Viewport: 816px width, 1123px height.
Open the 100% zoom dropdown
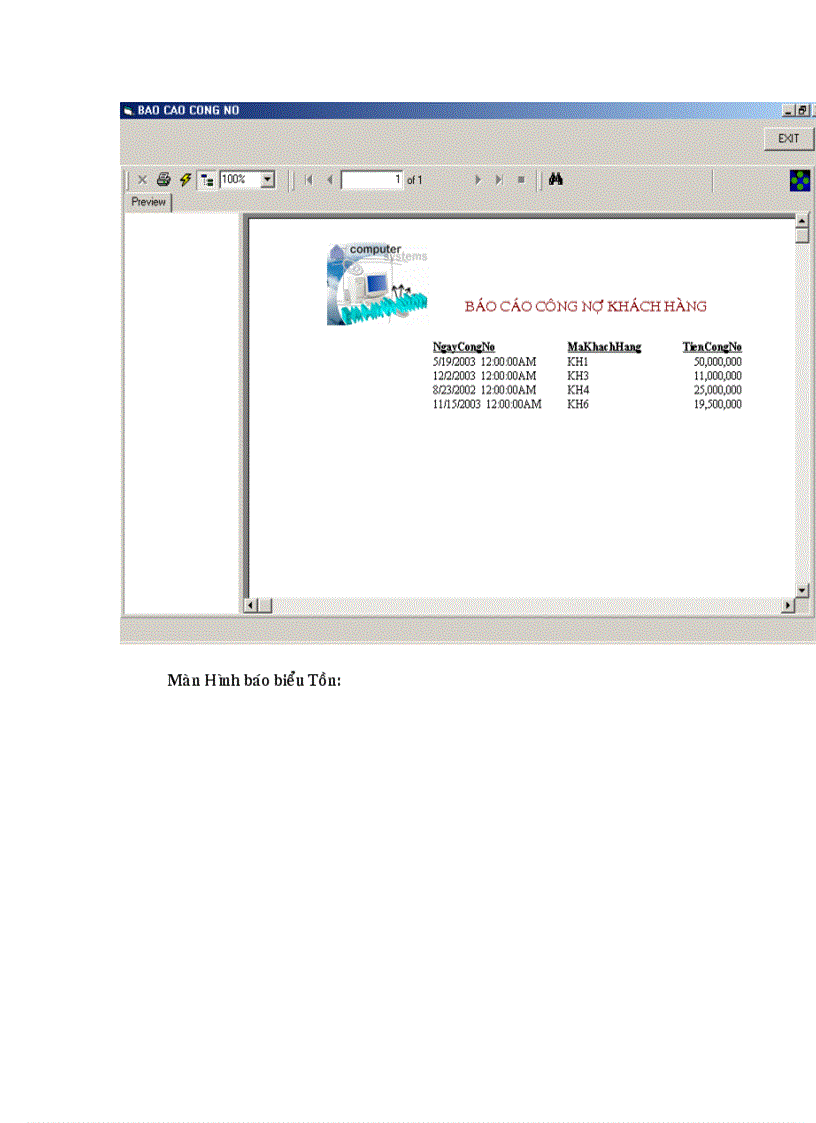(x=267, y=180)
